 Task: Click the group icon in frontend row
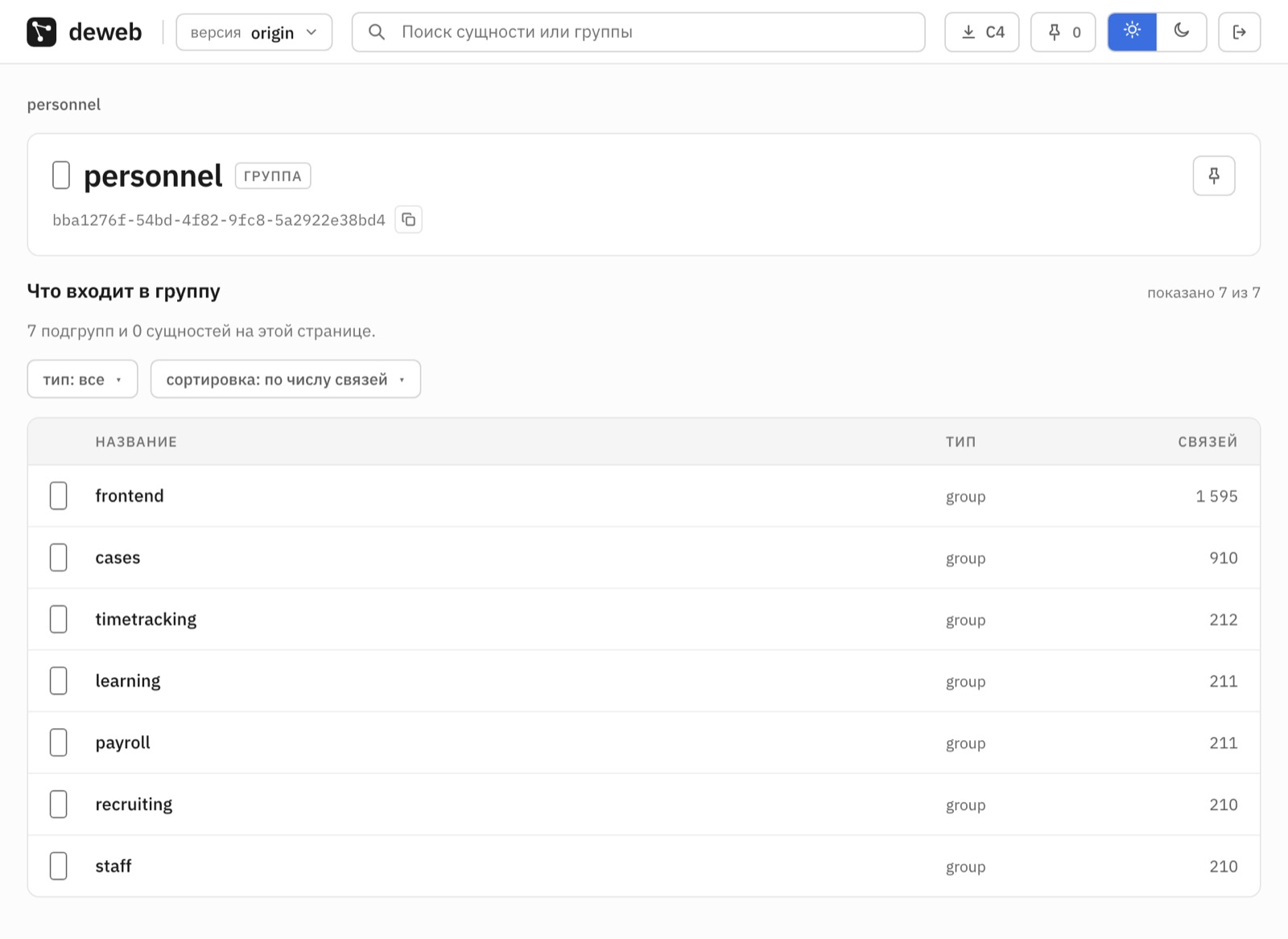tap(59, 496)
